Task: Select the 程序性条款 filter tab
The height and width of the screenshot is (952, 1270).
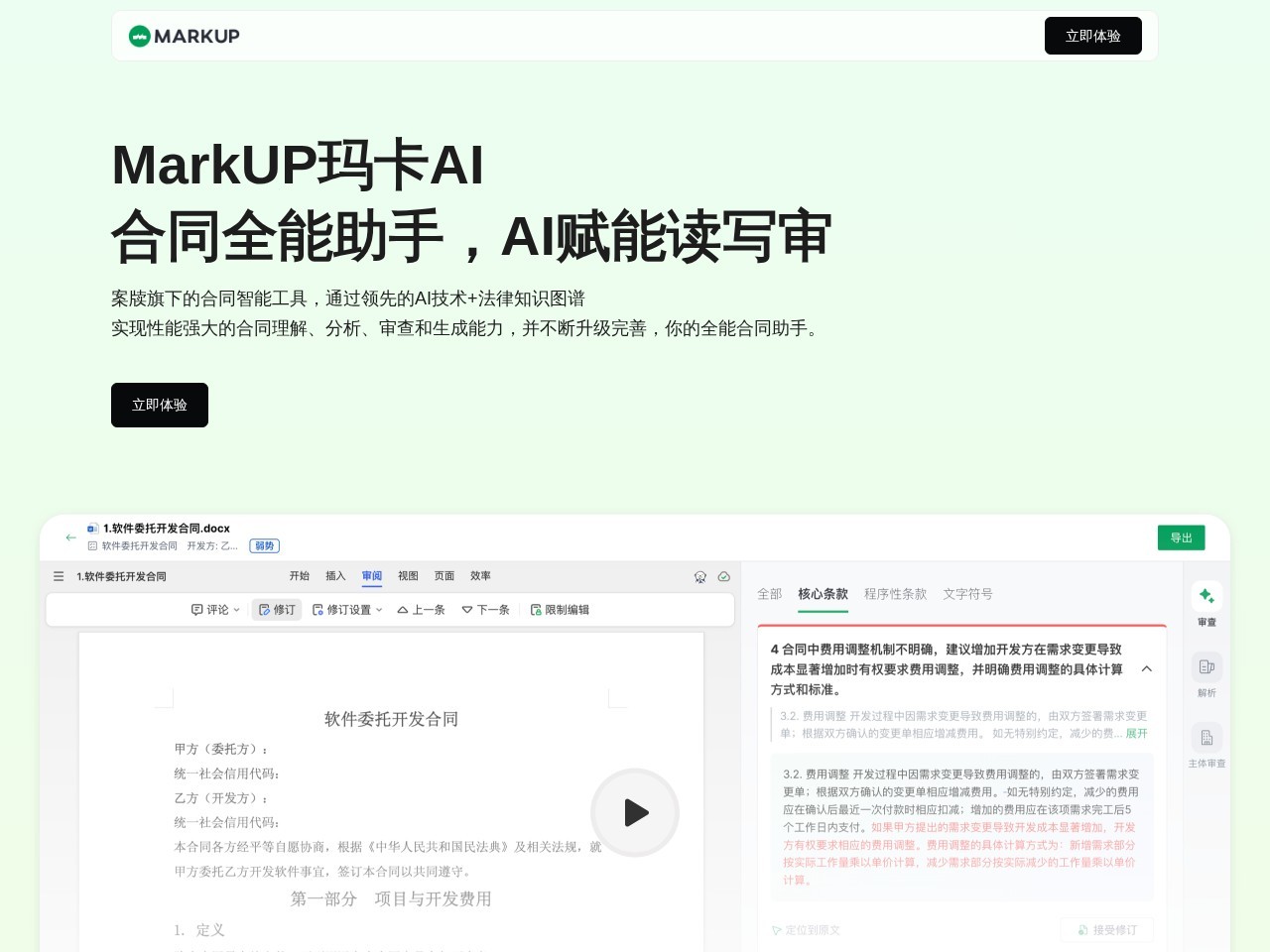Action: [x=895, y=594]
